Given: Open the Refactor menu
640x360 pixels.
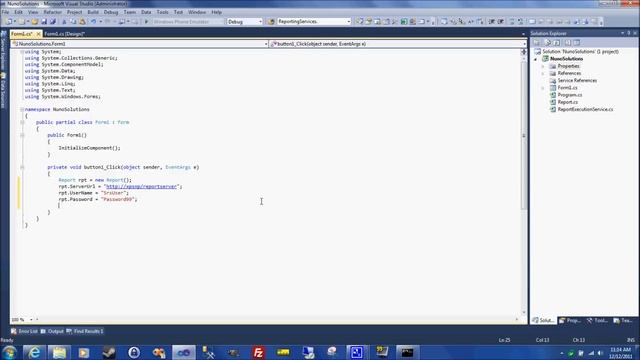Looking at the screenshot, I should click(x=53, y=12).
